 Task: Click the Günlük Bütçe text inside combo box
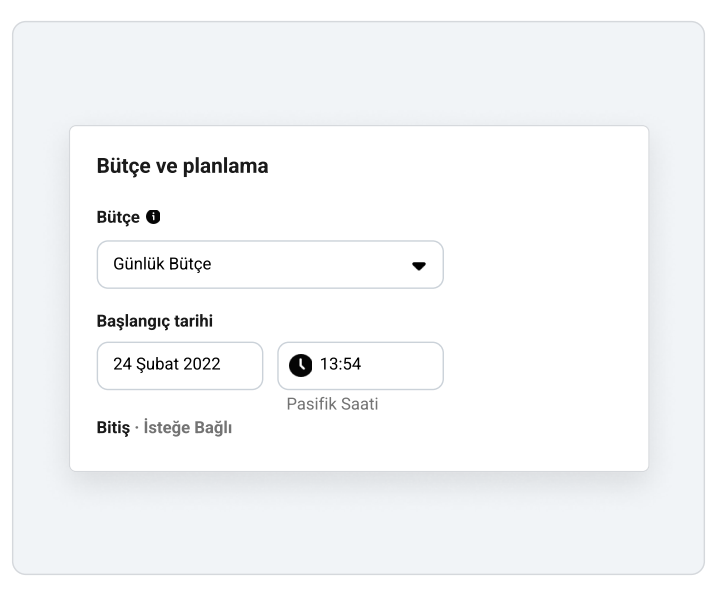(162, 264)
